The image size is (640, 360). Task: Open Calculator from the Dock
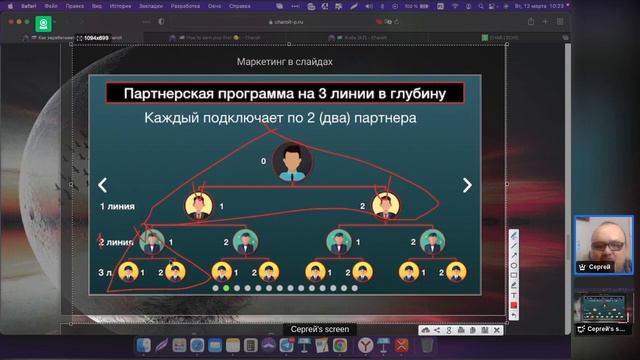[251, 345]
